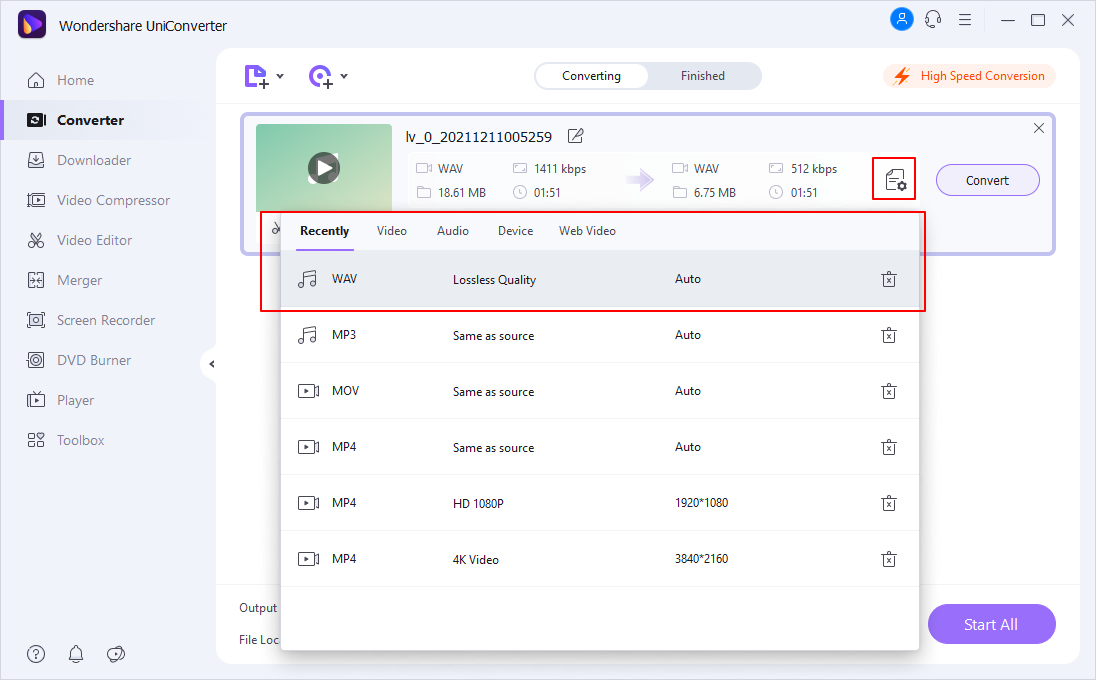Screen dimensions: 1096x680
Task: Rename the file using the edit pencil icon
Action: [575, 136]
